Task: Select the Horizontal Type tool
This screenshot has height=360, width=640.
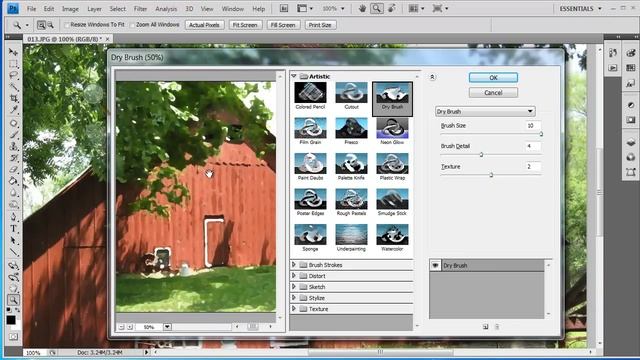Action: (x=13, y=229)
